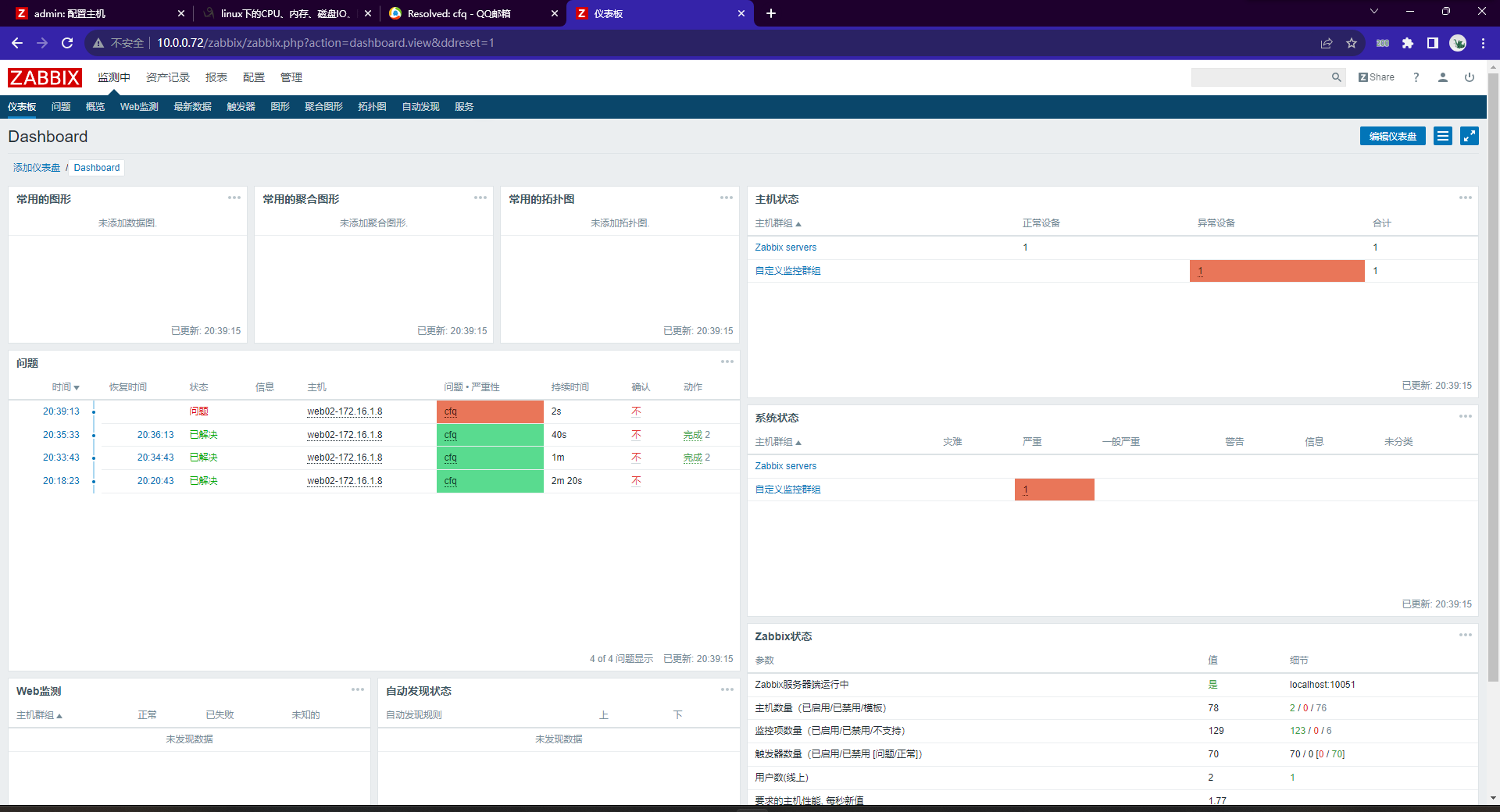Click the browser address bar URL
The height and width of the screenshot is (812, 1500).
pyautogui.click(x=325, y=43)
